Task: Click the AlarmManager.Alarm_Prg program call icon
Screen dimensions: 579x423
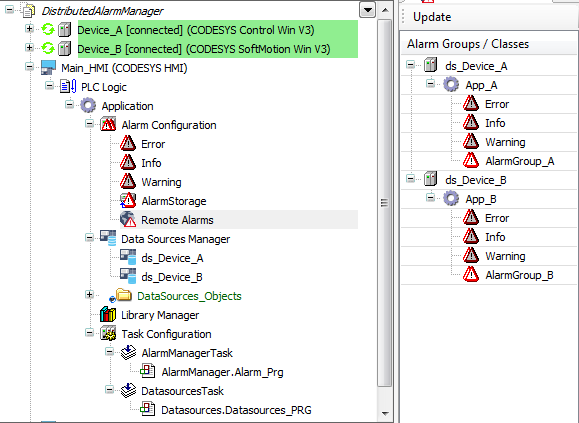Action: (x=148, y=371)
